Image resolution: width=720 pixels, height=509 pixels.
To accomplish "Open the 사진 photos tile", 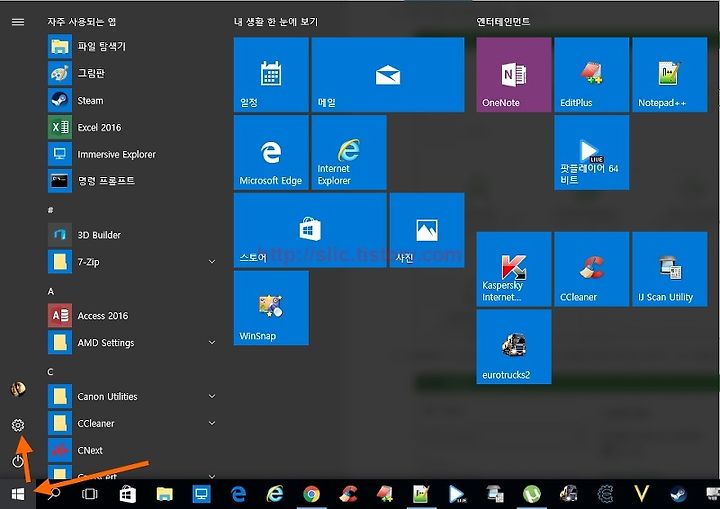I will pos(427,230).
